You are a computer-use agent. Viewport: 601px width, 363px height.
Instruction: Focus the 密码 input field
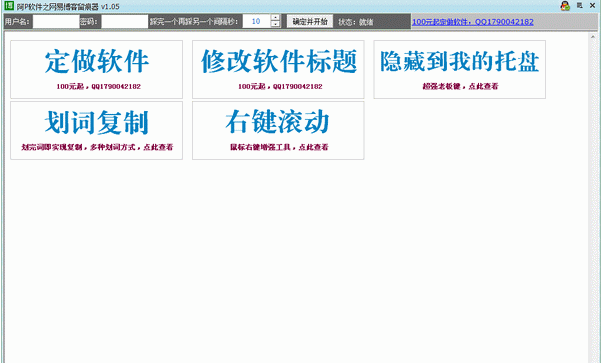(125, 21)
